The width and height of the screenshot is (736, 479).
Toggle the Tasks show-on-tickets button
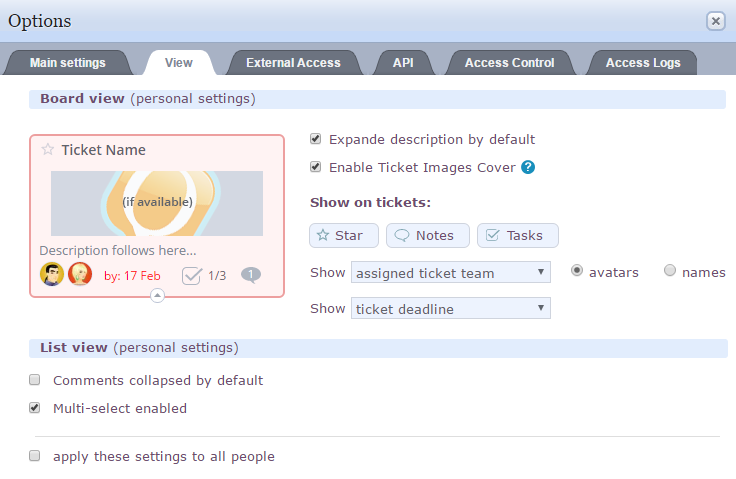tap(518, 235)
